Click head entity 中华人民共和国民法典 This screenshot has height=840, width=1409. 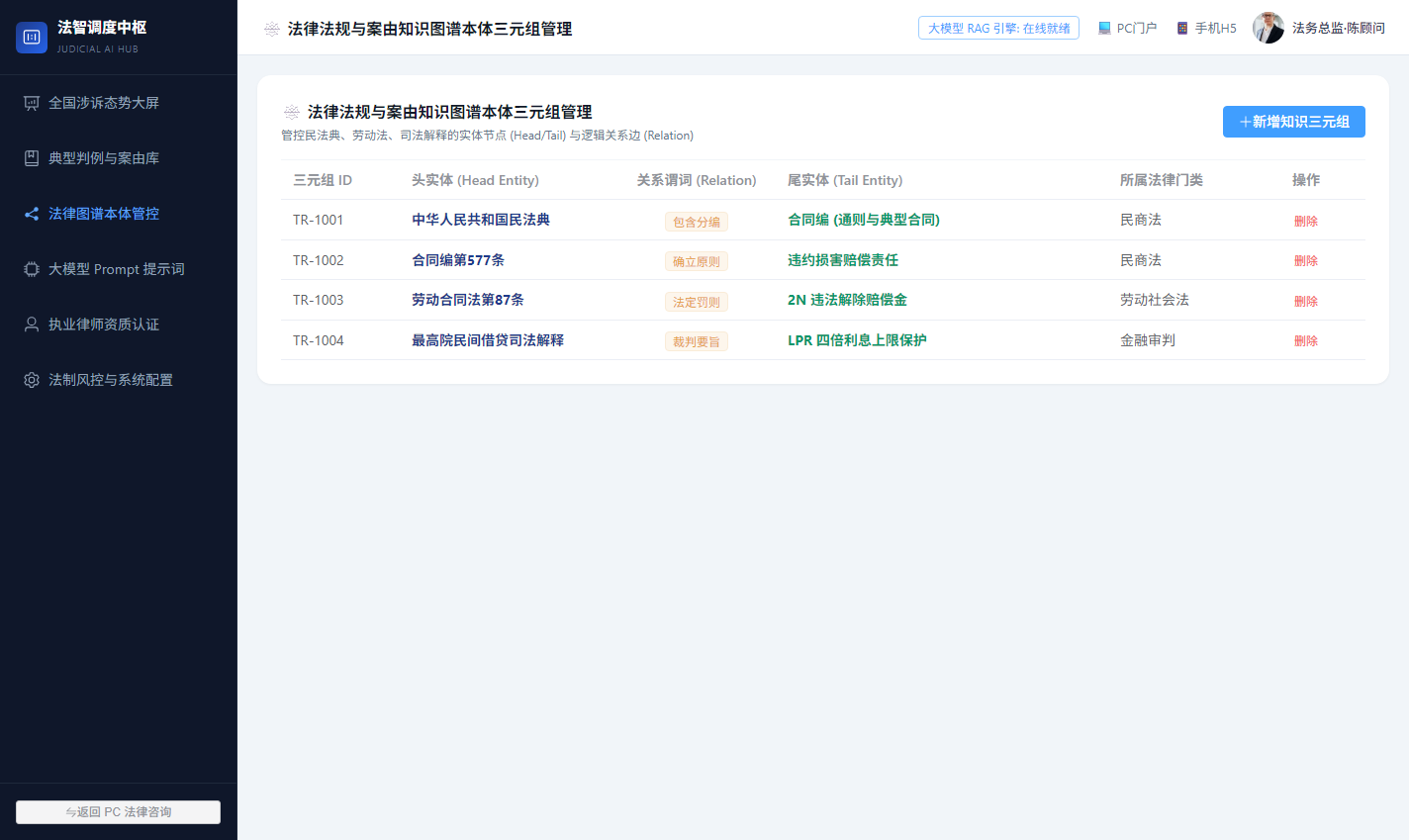point(481,220)
